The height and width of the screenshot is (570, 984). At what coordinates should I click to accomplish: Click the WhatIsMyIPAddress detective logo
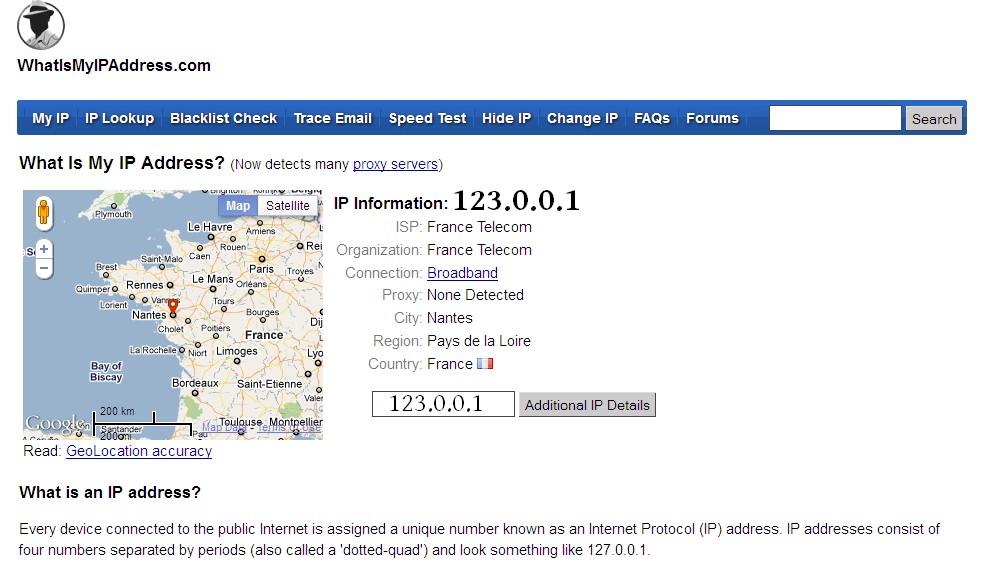(x=41, y=25)
